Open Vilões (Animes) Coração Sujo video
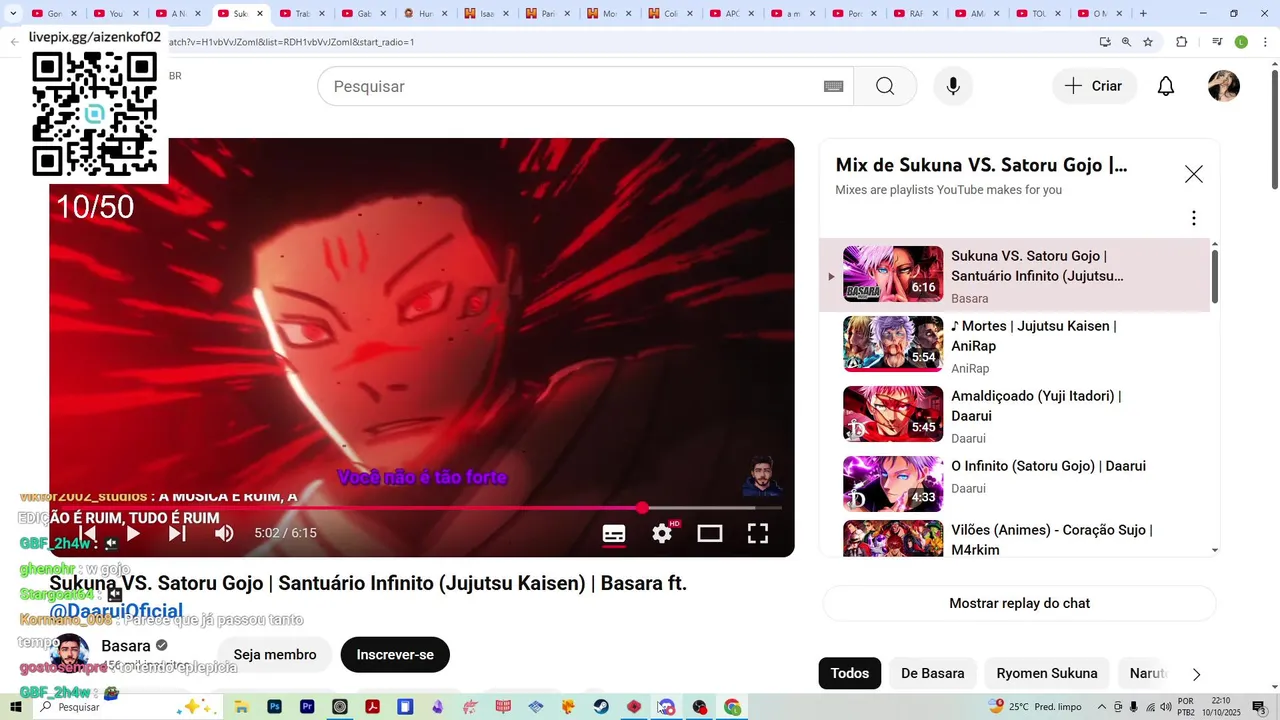Viewport: 1280px width, 720px height. pyautogui.click(x=1014, y=538)
